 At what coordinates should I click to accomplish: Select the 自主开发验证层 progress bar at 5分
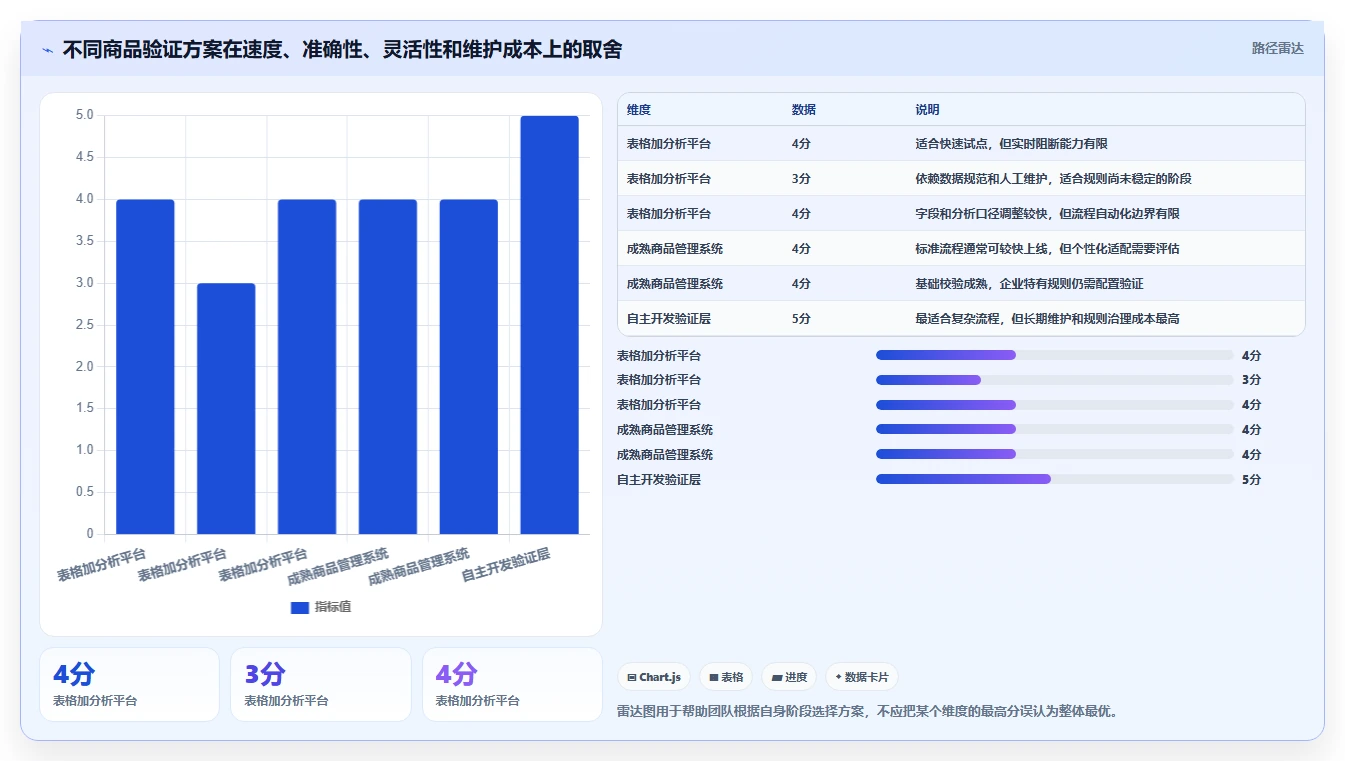pos(1055,479)
